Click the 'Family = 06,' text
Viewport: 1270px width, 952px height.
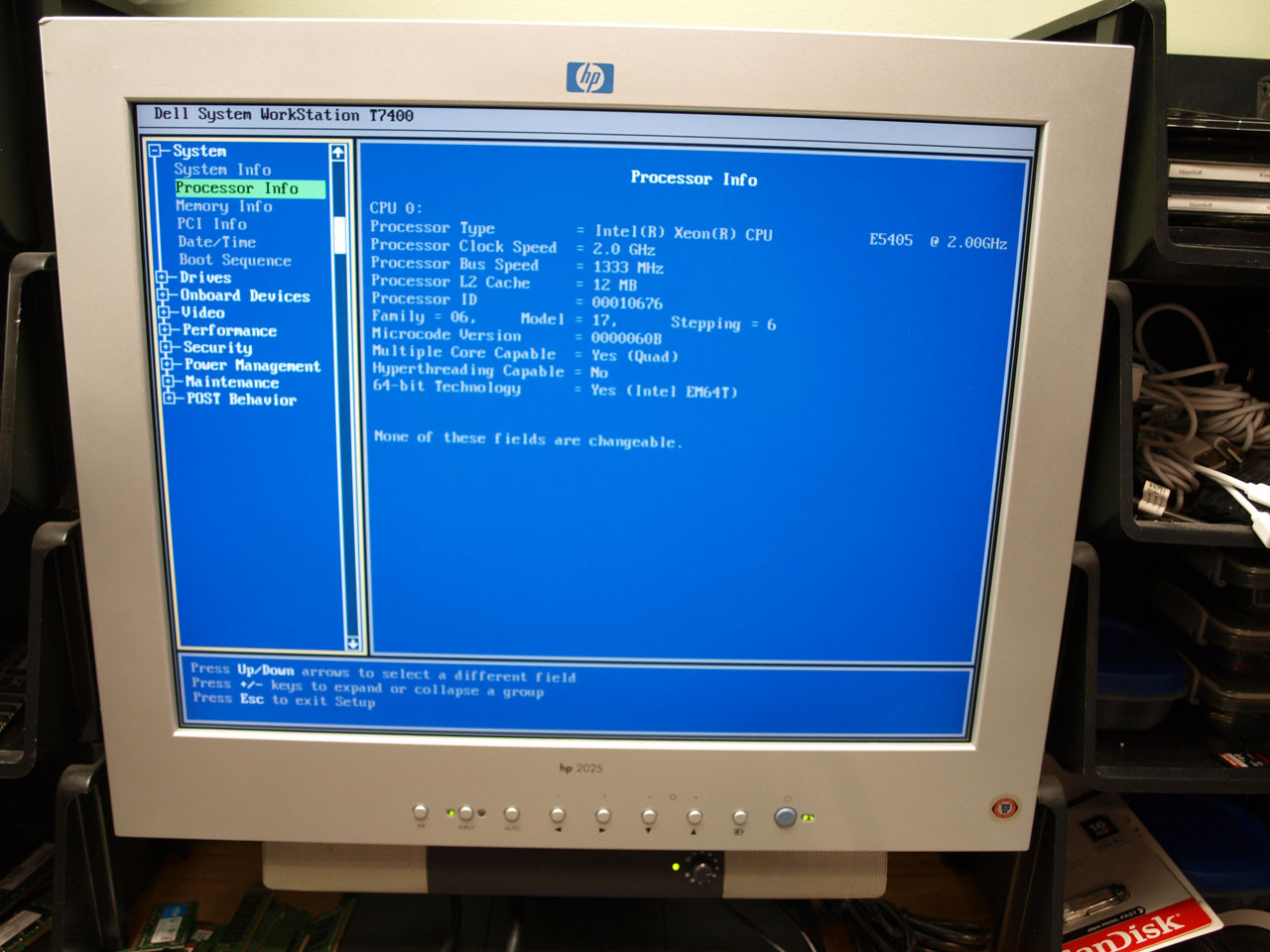pos(424,316)
